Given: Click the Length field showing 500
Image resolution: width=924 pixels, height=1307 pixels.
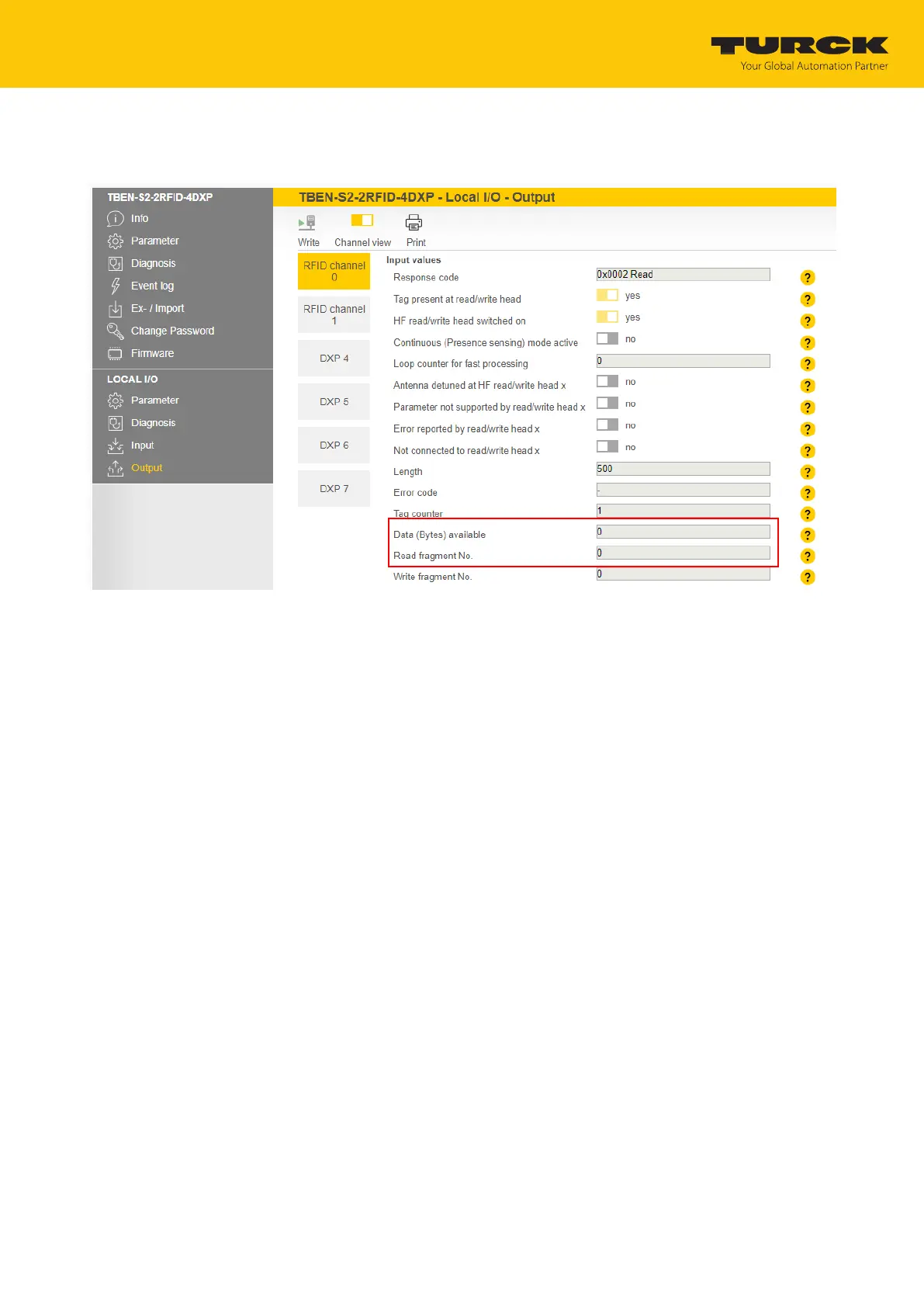Looking at the screenshot, I should (x=683, y=469).
